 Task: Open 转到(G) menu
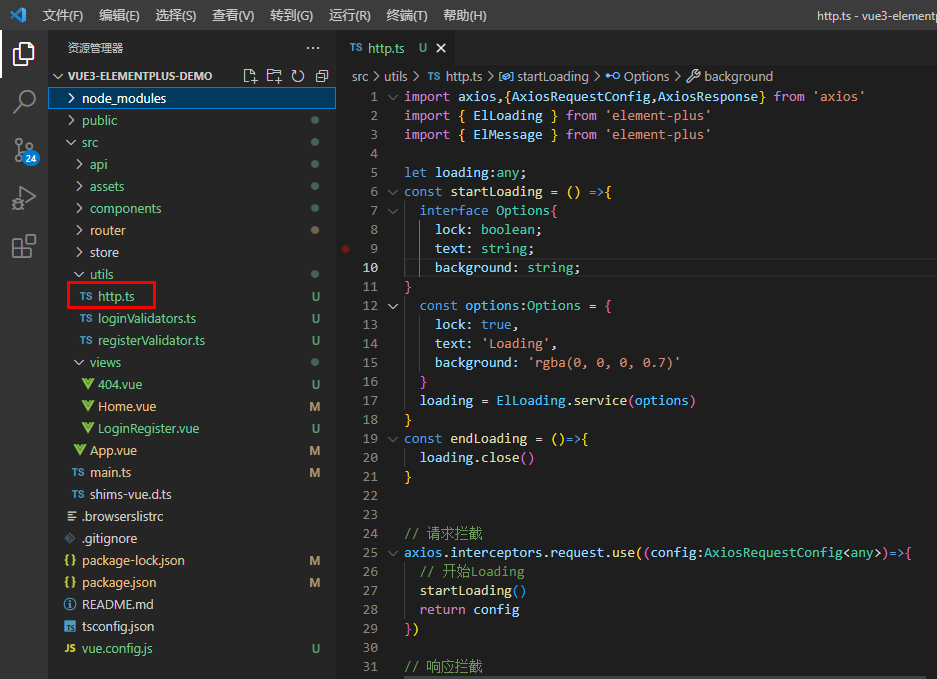tap(292, 16)
